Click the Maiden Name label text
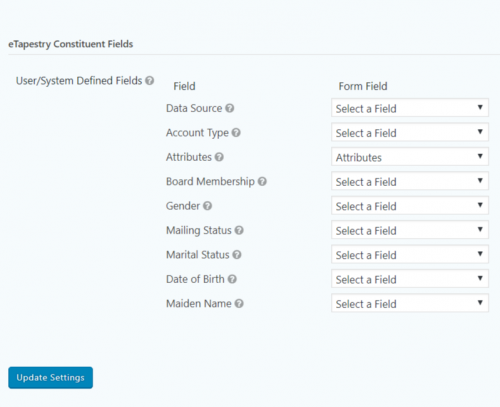Screen dimensions: 500x407 199,303
